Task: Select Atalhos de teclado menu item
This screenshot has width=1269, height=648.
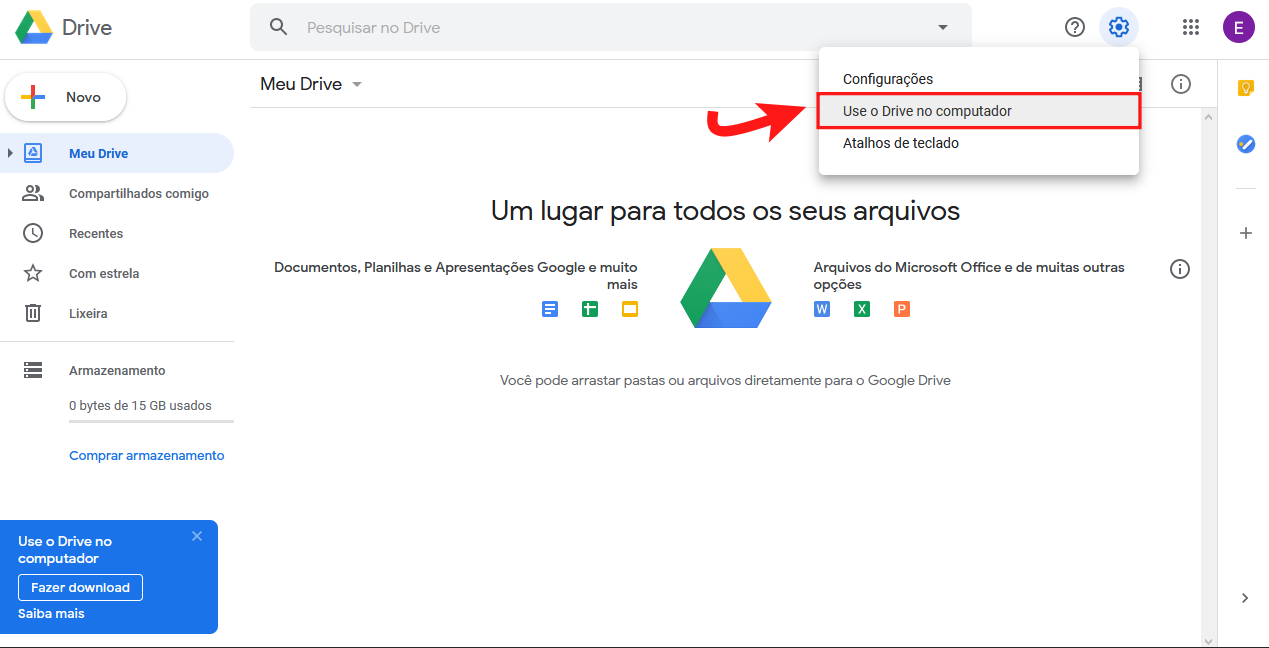Action: pyautogui.click(x=900, y=143)
